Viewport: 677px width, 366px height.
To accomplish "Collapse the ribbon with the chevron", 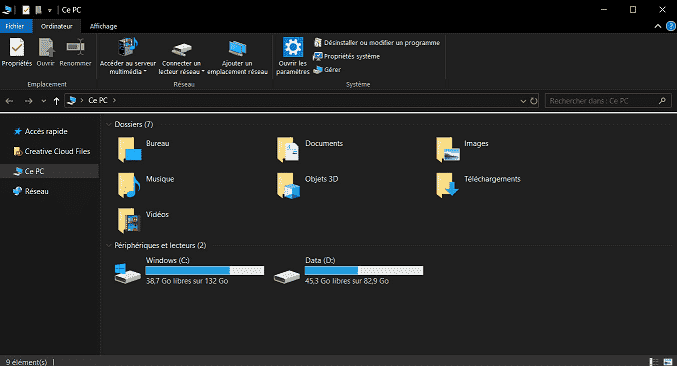I will (x=658, y=26).
